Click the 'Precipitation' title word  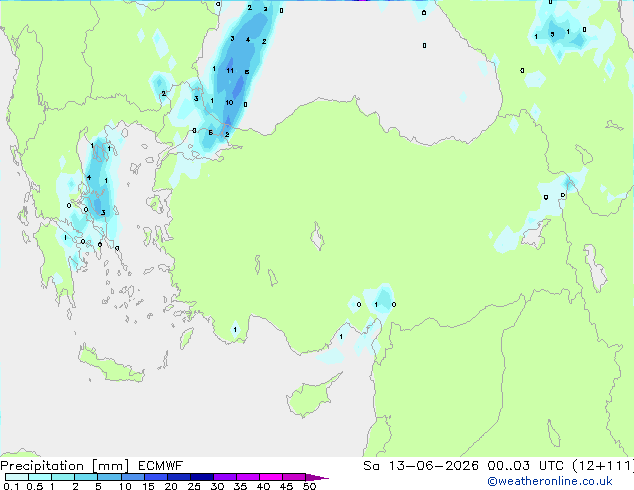coord(42,466)
